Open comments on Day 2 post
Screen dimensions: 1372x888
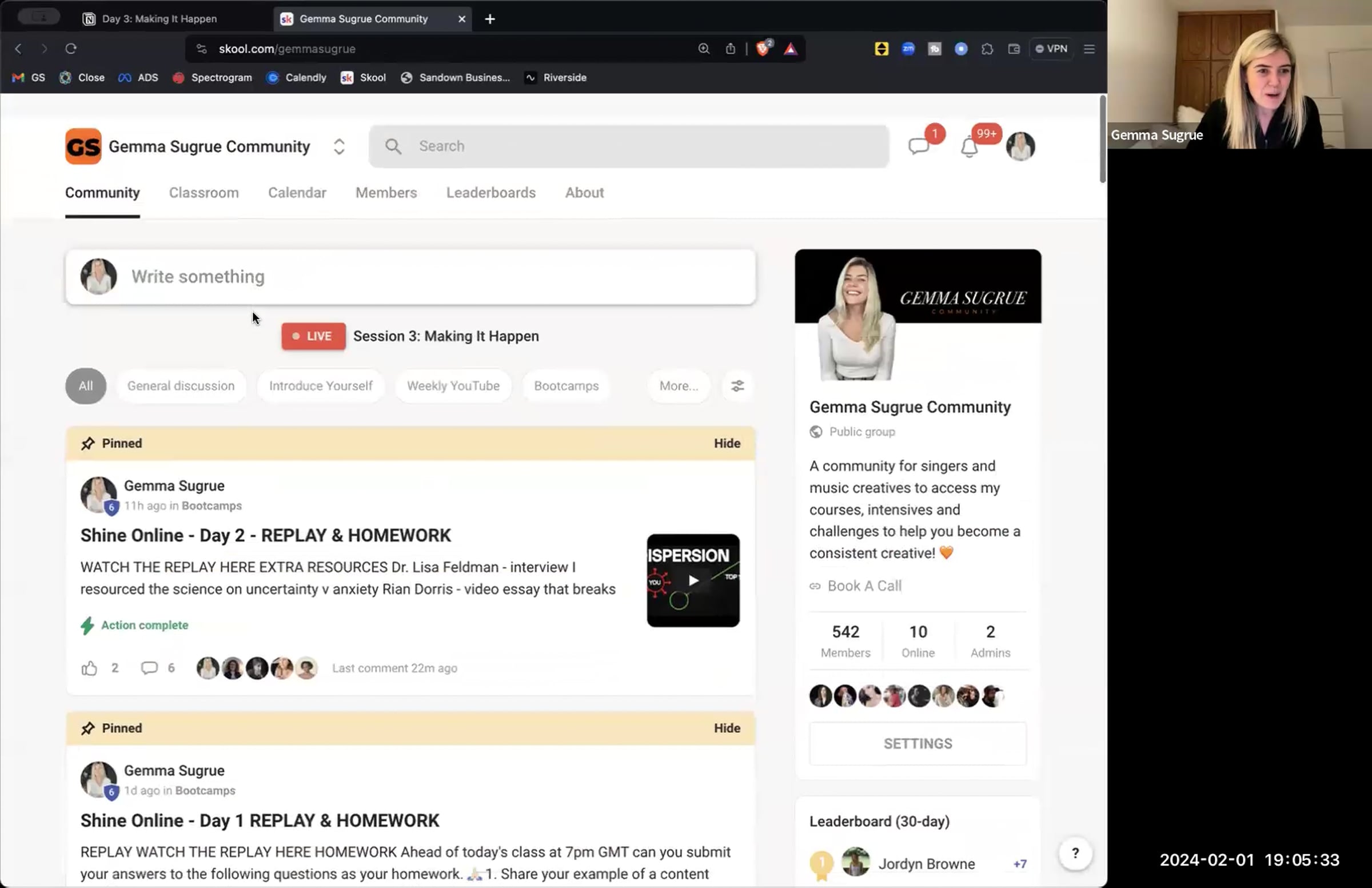(149, 668)
